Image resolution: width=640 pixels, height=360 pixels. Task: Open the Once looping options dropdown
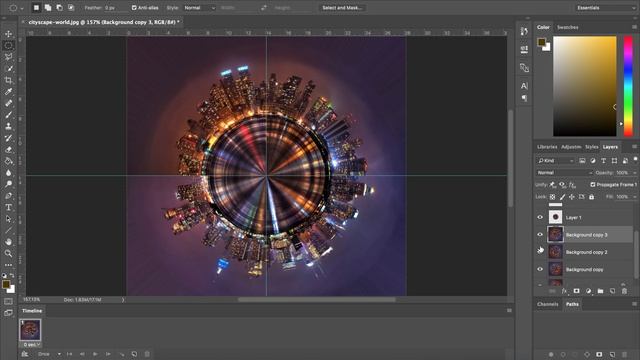point(49,354)
